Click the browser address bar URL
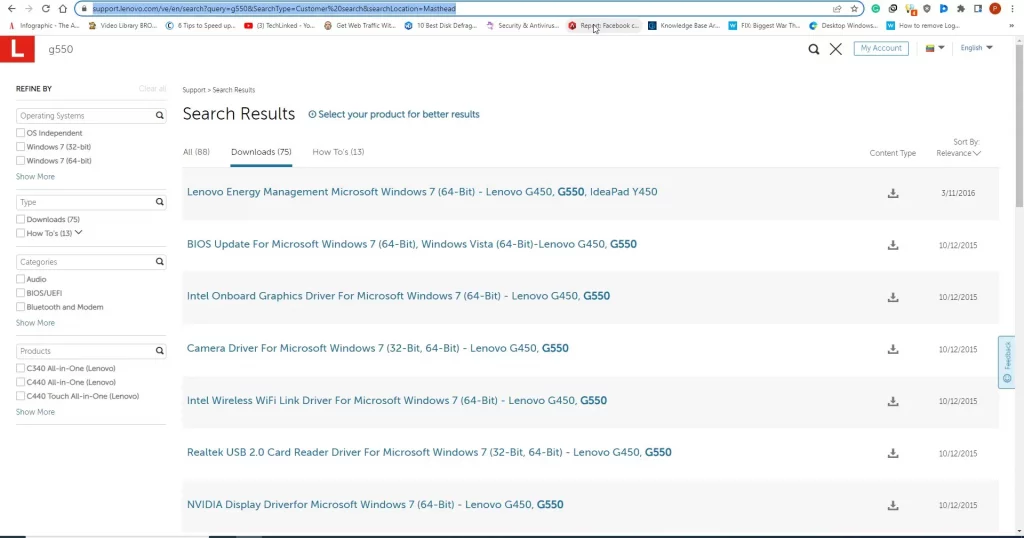This screenshot has height=538, width=1024. click(274, 8)
